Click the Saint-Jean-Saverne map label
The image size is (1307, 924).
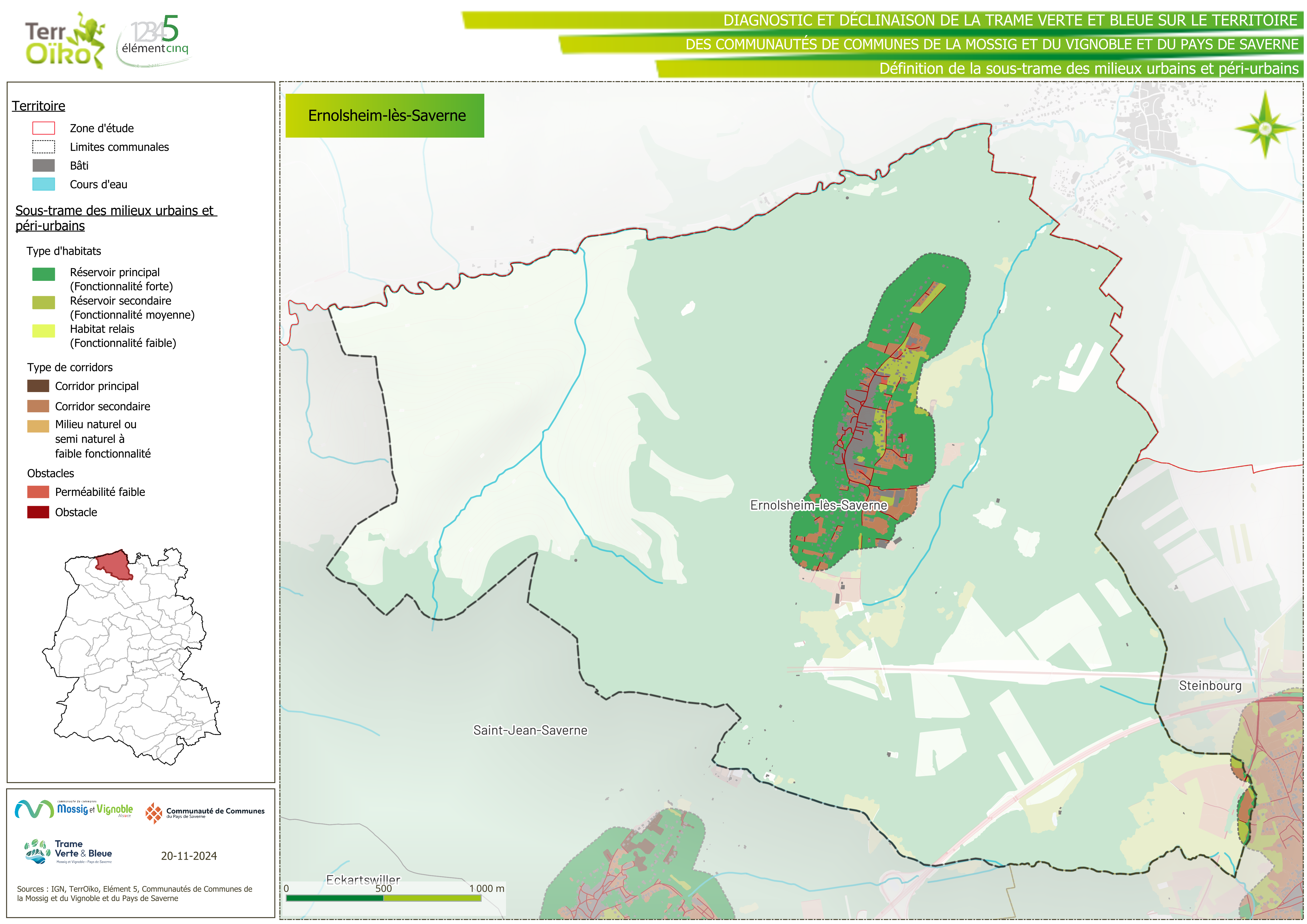point(530,730)
